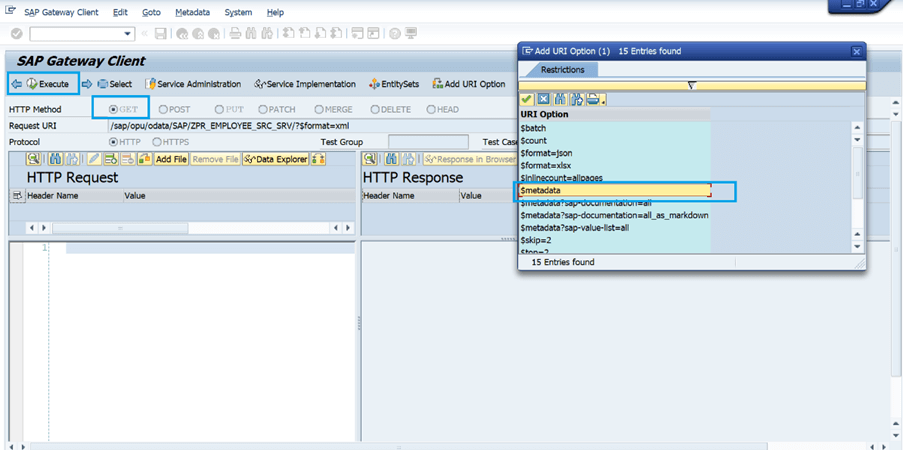Click the Details magnifier in HTTP Response toolbar
Viewport: 903px width, 450px height.
coord(370,158)
